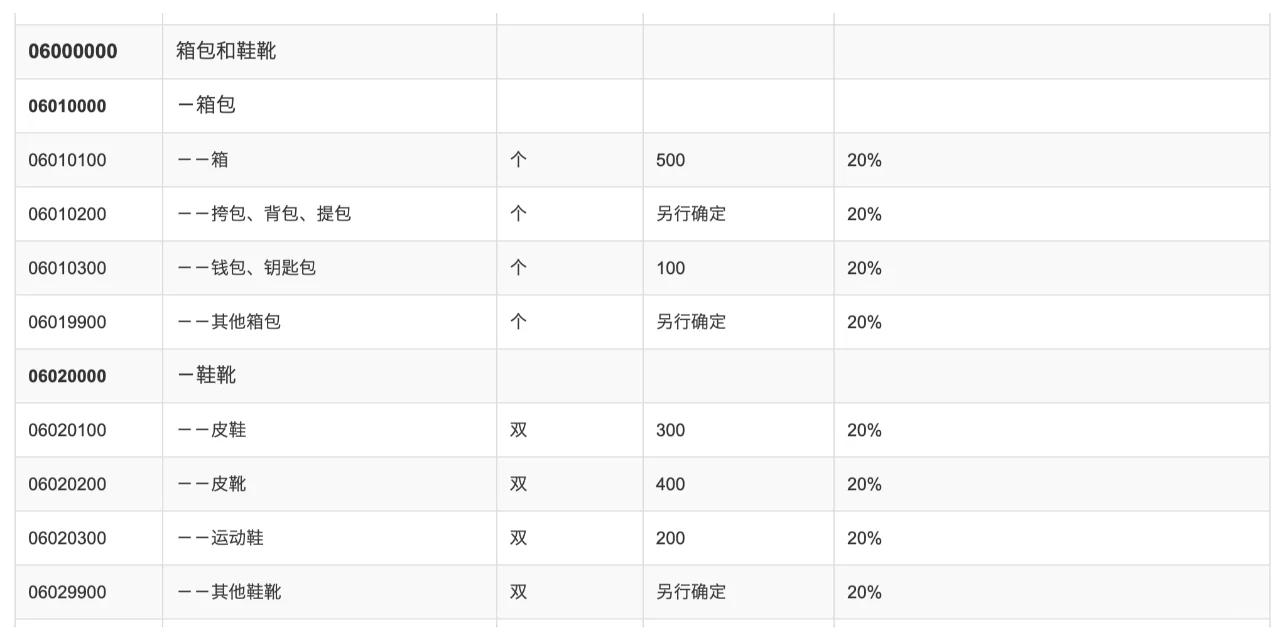This screenshot has height=640, width=1280.
Task: Click the 一一皮靴 item cell
Action: pyautogui.click(x=212, y=484)
